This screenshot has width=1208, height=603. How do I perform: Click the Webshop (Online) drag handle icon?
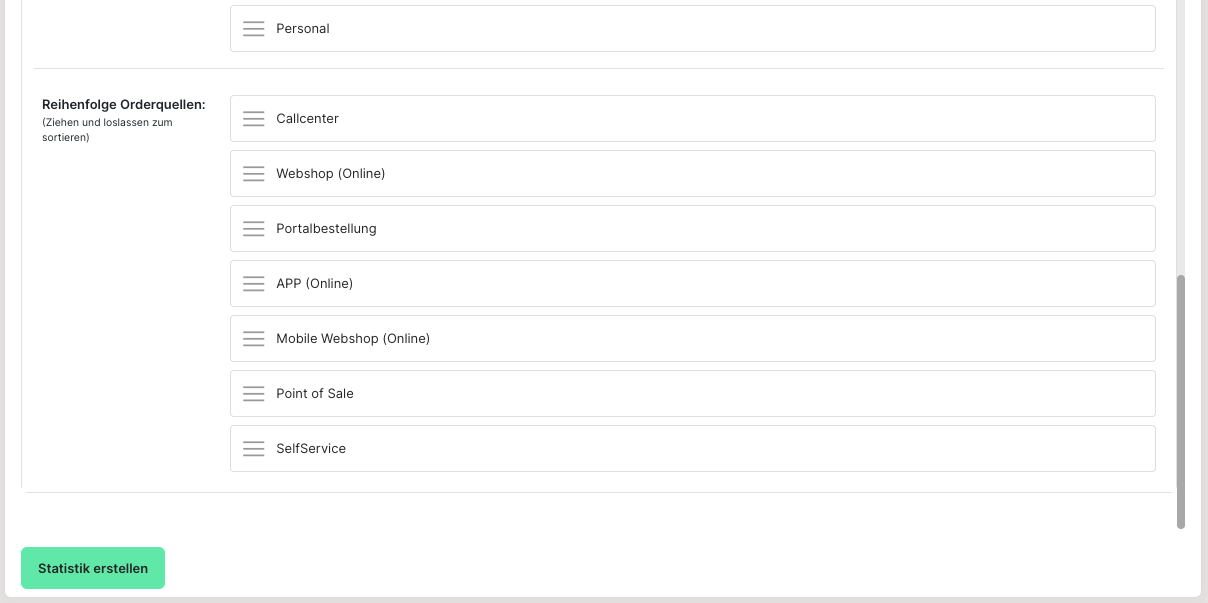pos(254,174)
